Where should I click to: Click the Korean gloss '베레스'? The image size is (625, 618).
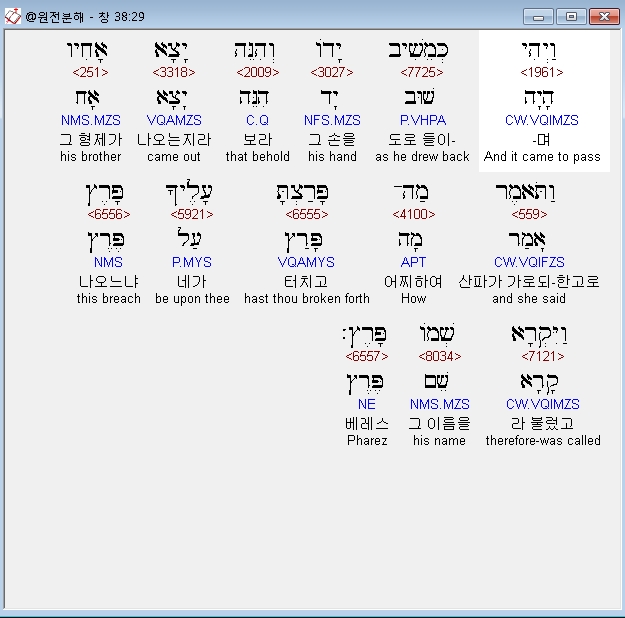[x=367, y=423]
